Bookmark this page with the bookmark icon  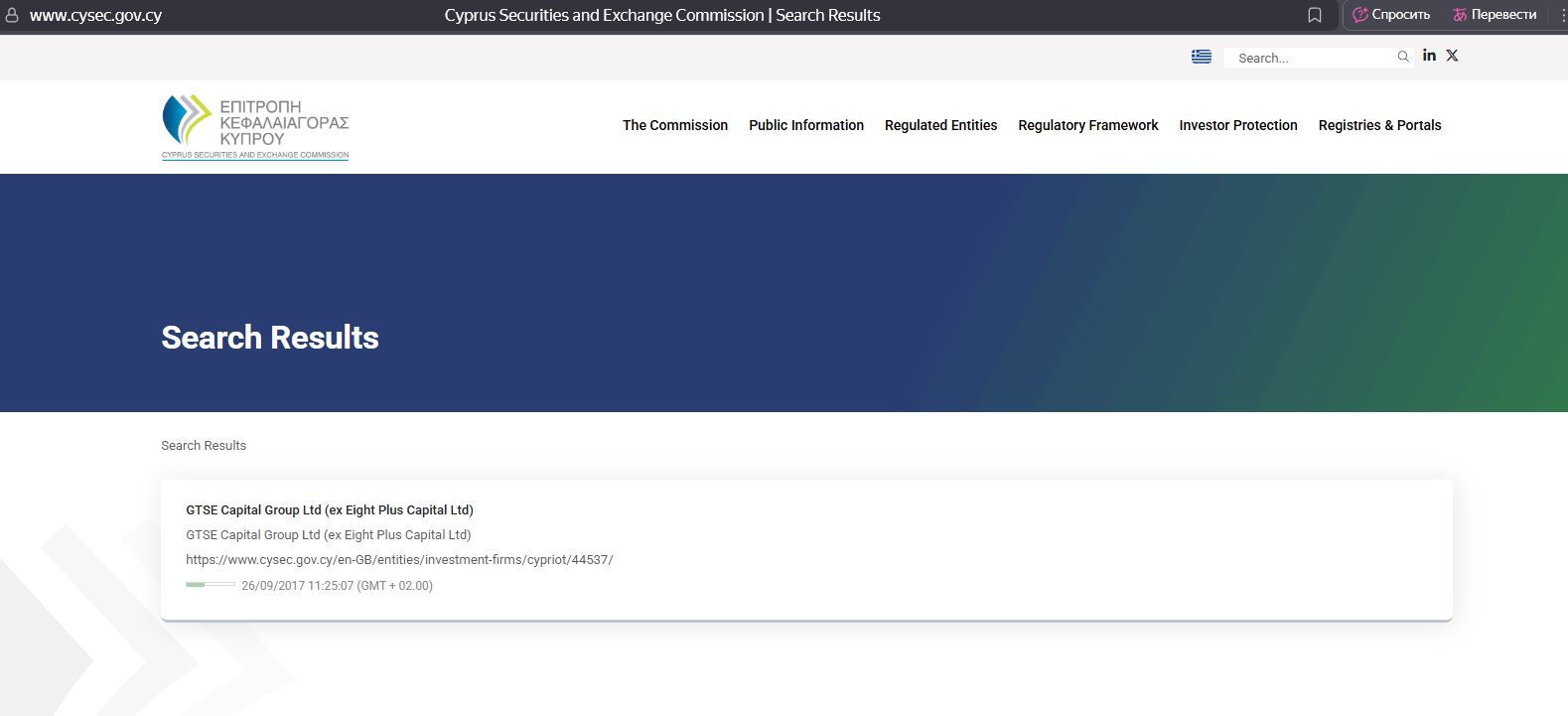coord(1315,15)
